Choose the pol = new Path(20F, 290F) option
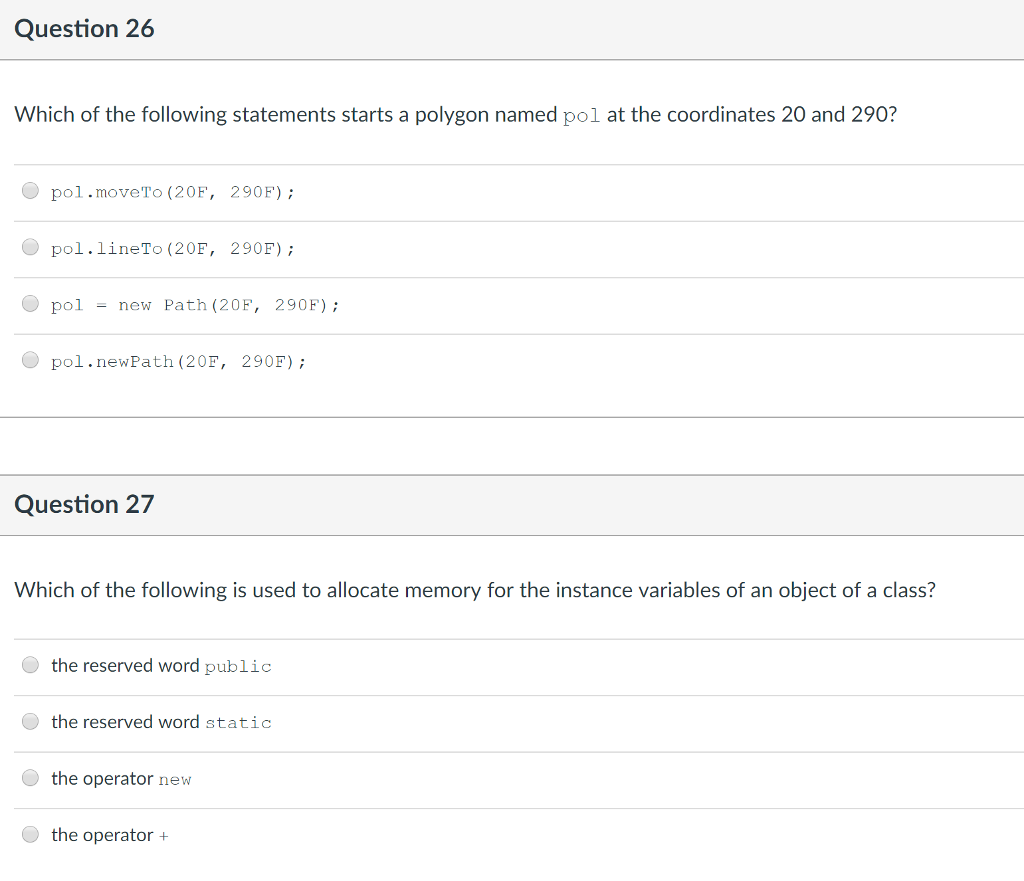 [30, 304]
